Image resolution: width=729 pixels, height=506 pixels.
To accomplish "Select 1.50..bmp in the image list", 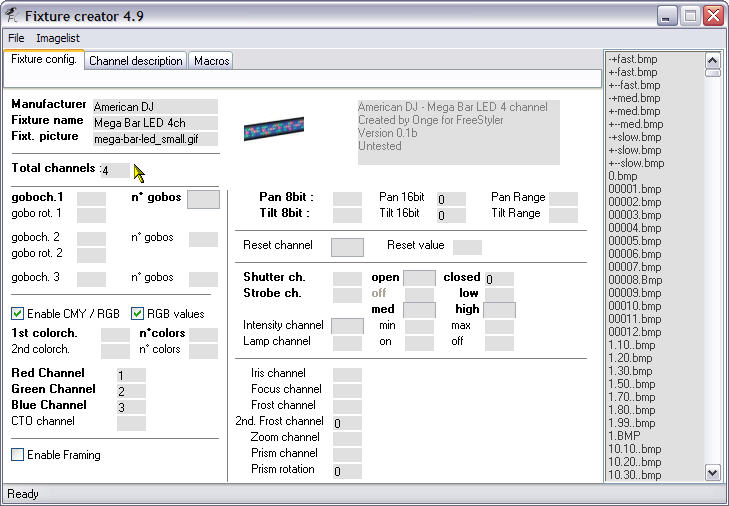I will click(x=632, y=385).
